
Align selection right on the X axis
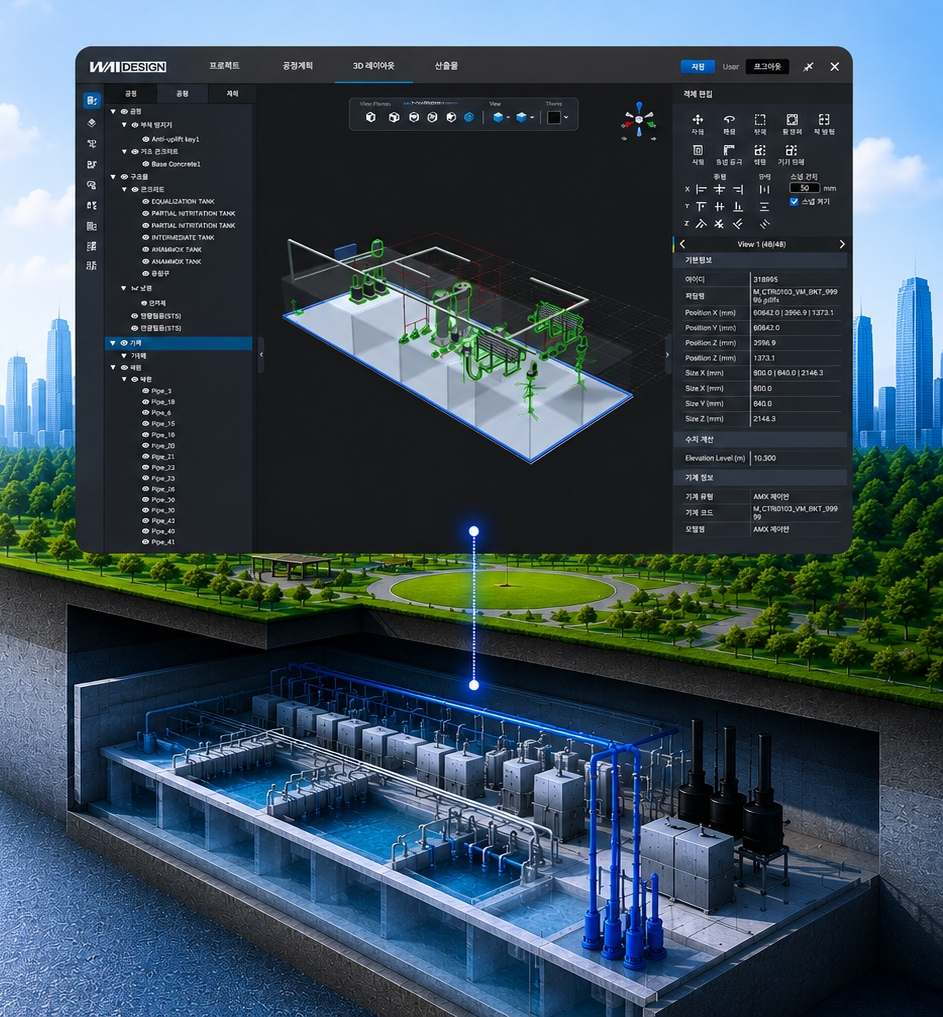[738, 189]
